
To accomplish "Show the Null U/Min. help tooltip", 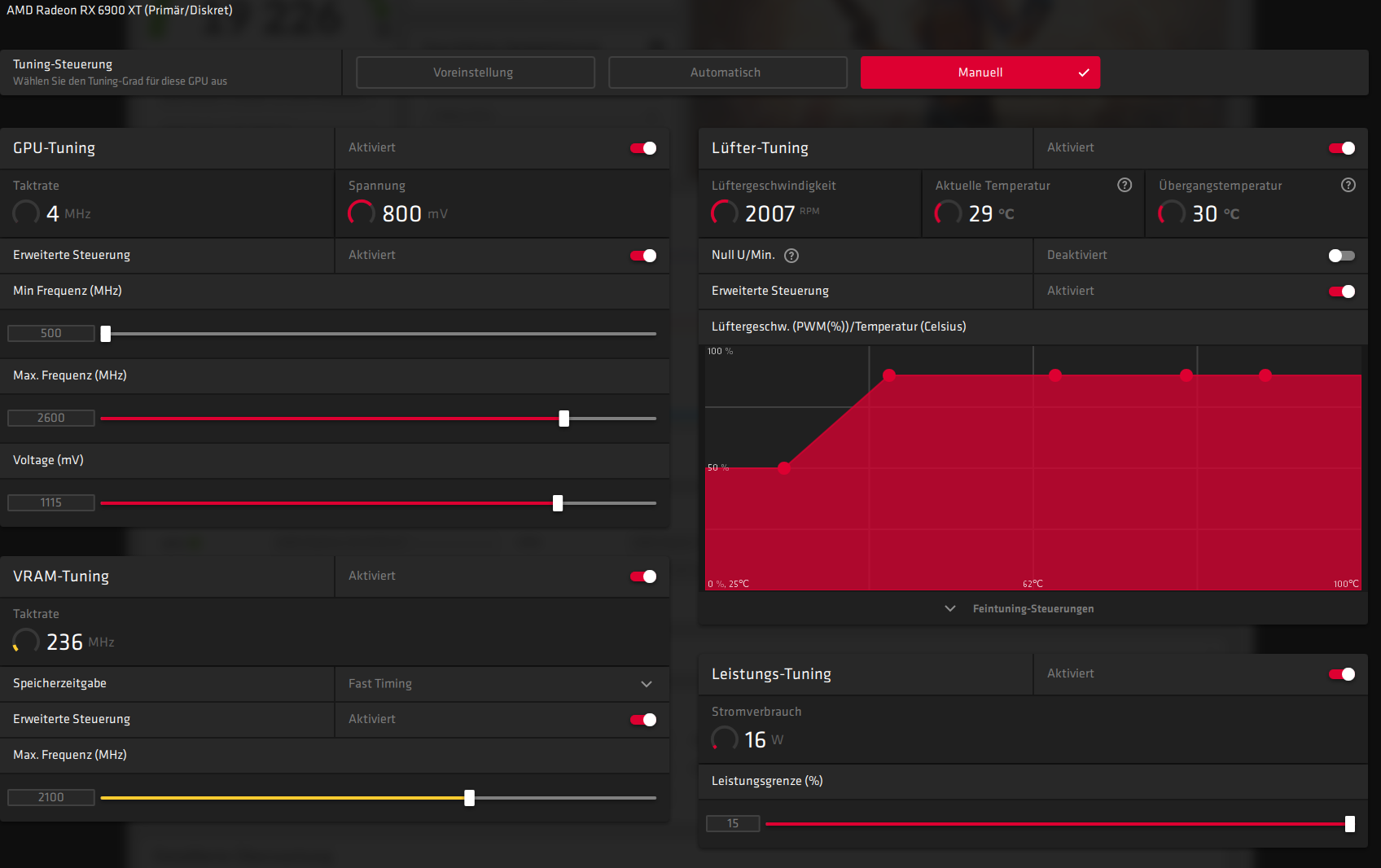I will 791,256.
